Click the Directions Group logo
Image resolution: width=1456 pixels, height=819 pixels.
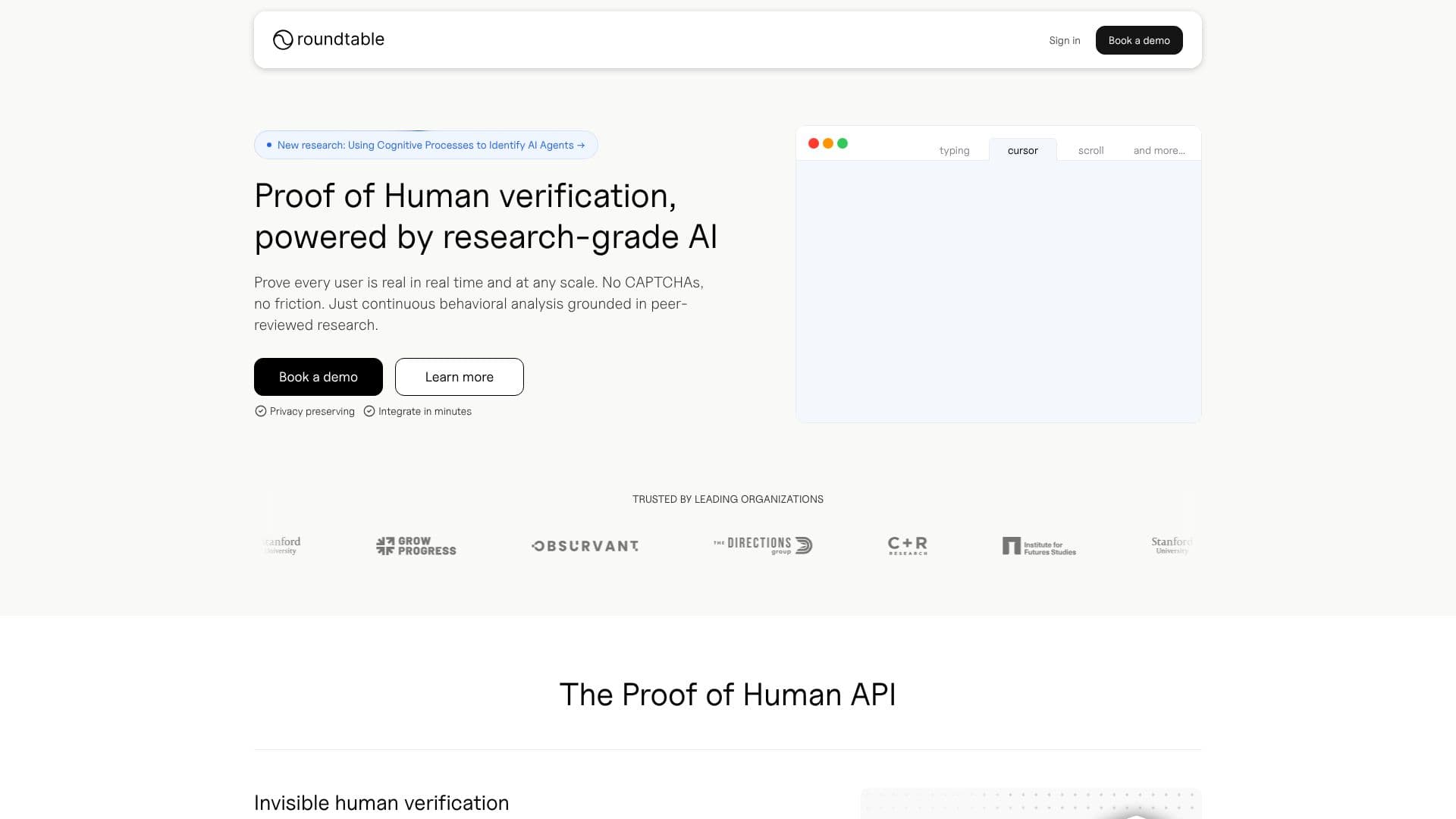763,545
